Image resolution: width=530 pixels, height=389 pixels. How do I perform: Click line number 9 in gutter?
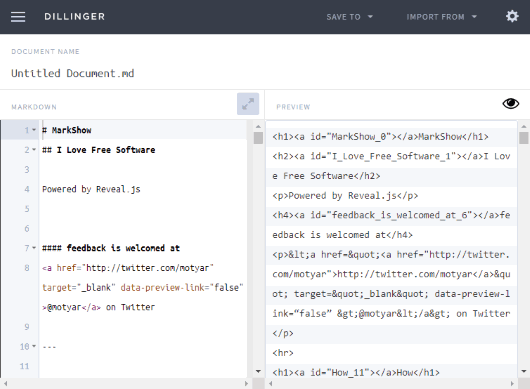click(27, 327)
